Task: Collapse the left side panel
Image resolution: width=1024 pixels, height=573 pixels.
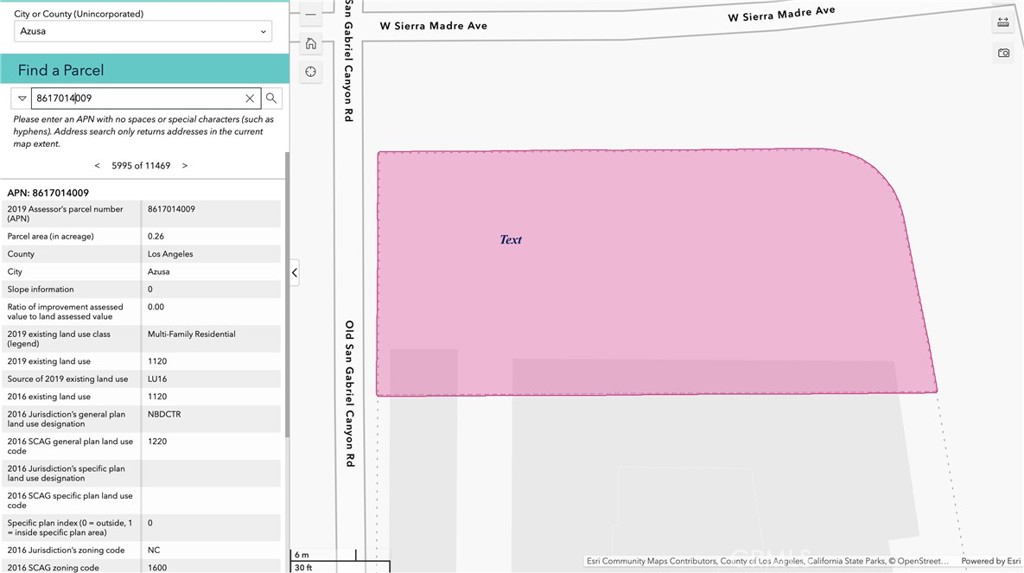Action: (x=294, y=272)
